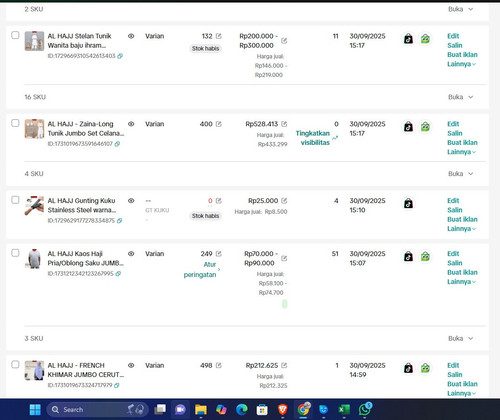500x420 pixels.
Task: Copy product ID of Zaina-Long Tunik
Action: click(117, 144)
